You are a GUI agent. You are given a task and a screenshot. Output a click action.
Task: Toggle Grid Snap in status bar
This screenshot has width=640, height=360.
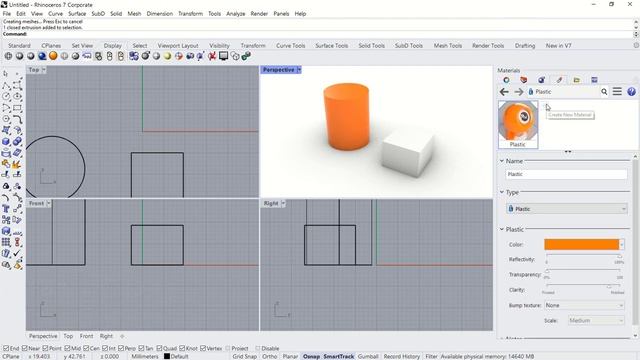pos(245,356)
